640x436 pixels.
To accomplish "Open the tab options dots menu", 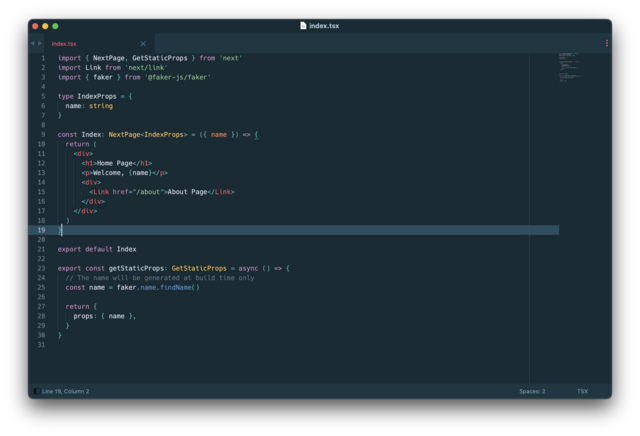I will pyautogui.click(x=607, y=43).
